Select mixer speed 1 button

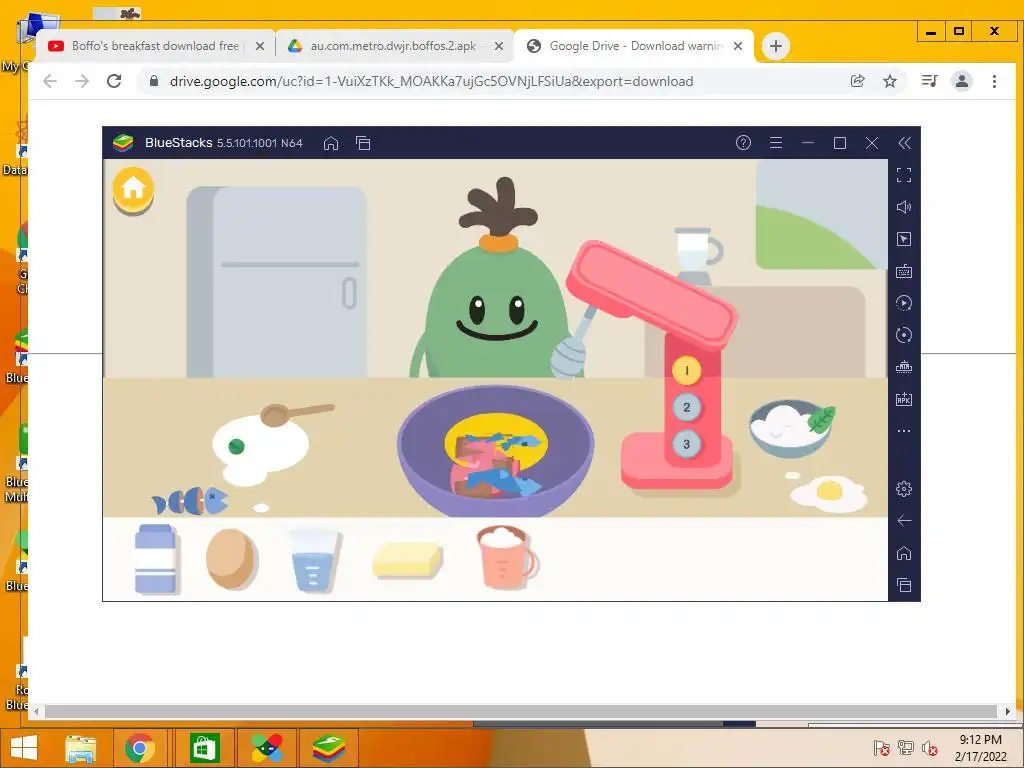pyautogui.click(x=686, y=371)
